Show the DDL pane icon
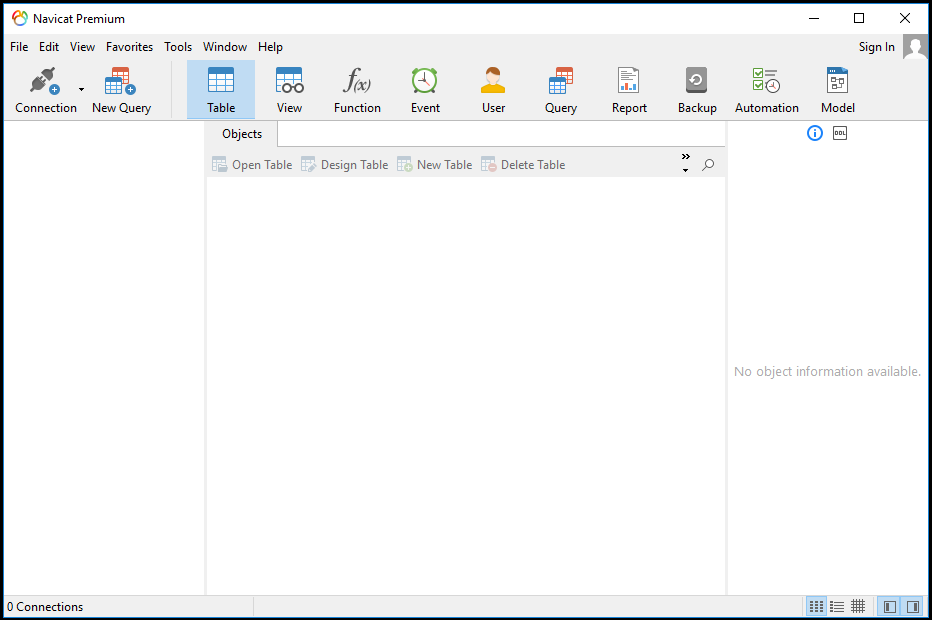Screen dimensions: 932x620 [x=840, y=133]
